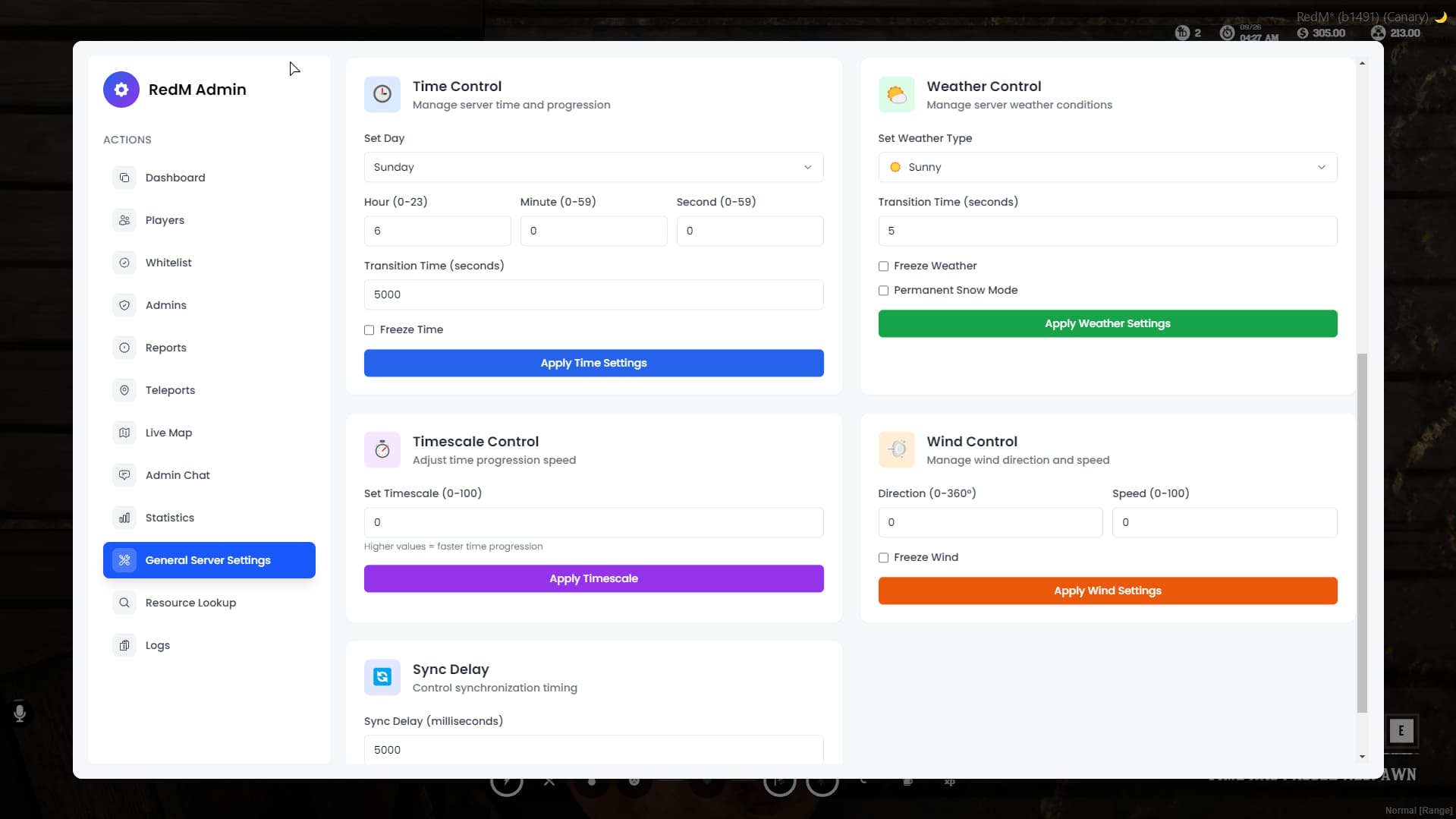This screenshot has width=1456, height=819.
Task: Enable the Freeze Time checkbox
Action: [x=370, y=330]
